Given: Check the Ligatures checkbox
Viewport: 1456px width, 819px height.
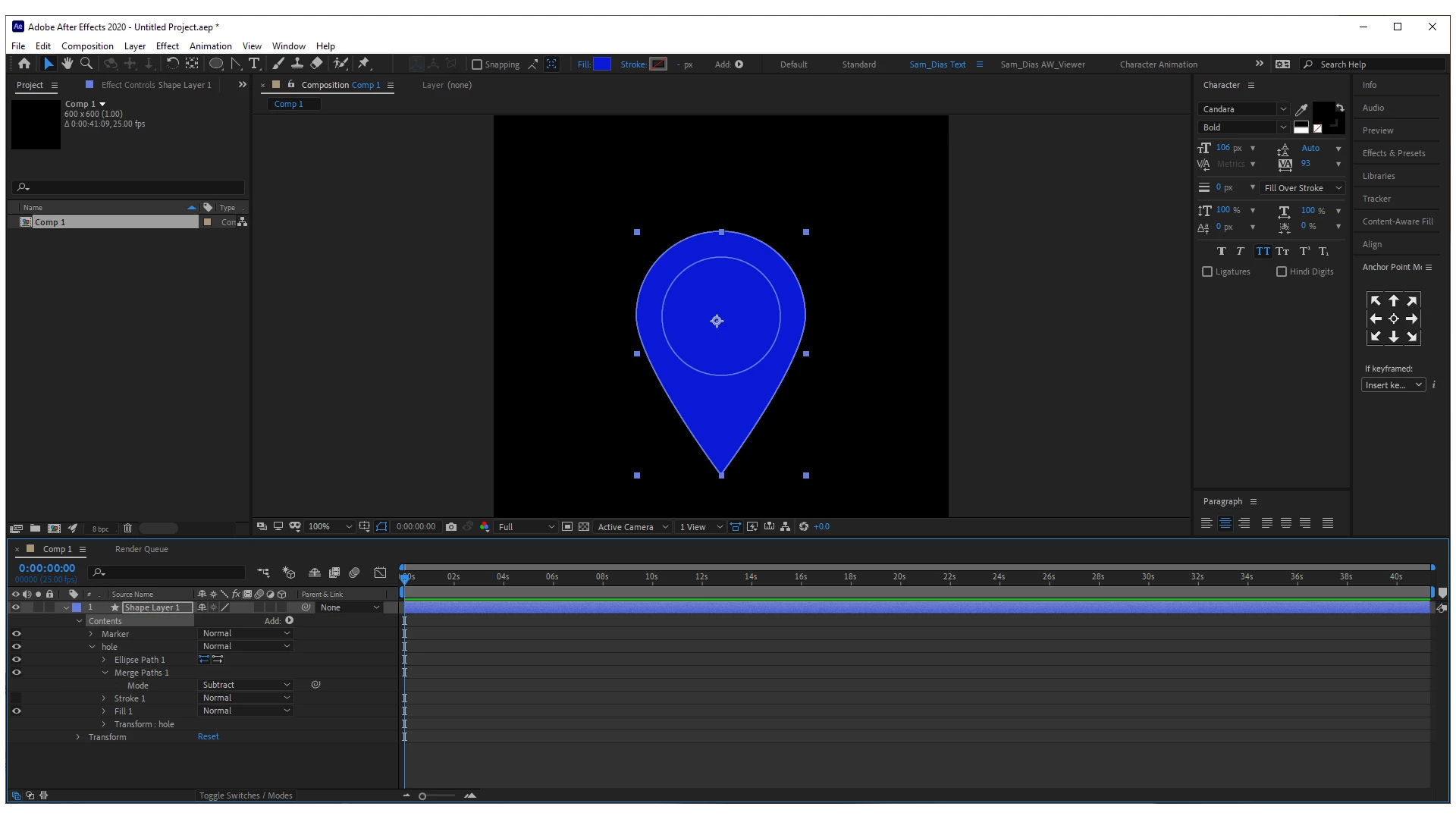Looking at the screenshot, I should click(x=1207, y=271).
